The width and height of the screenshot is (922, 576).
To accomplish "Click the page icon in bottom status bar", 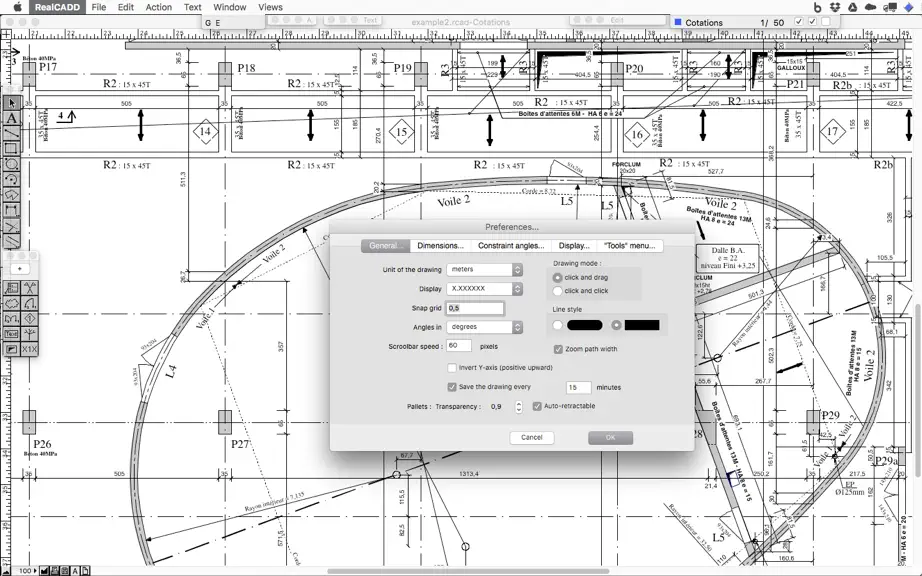I will 85,571.
